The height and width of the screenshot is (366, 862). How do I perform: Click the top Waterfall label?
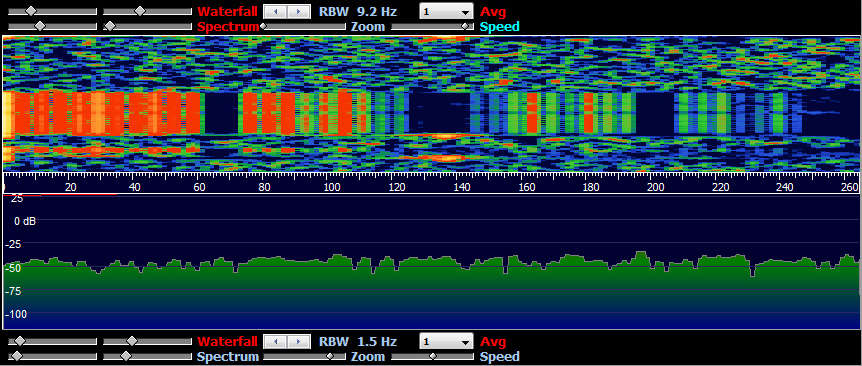click(x=228, y=11)
